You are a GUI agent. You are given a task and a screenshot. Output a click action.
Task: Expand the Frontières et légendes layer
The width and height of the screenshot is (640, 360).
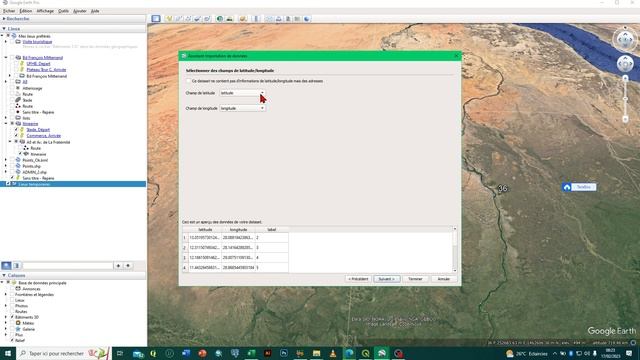pyautogui.click(x=6, y=294)
